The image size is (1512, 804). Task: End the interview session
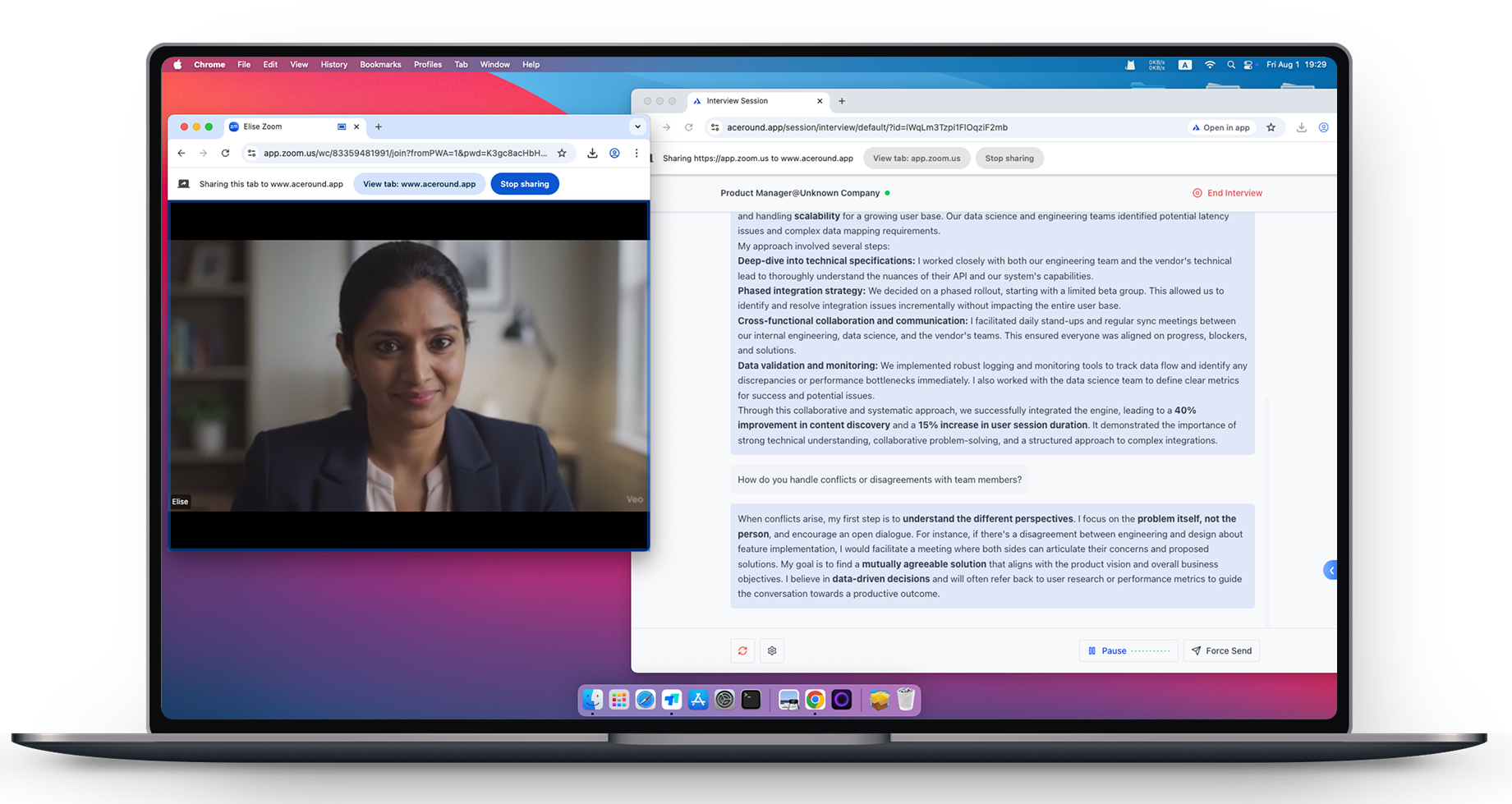click(1227, 193)
